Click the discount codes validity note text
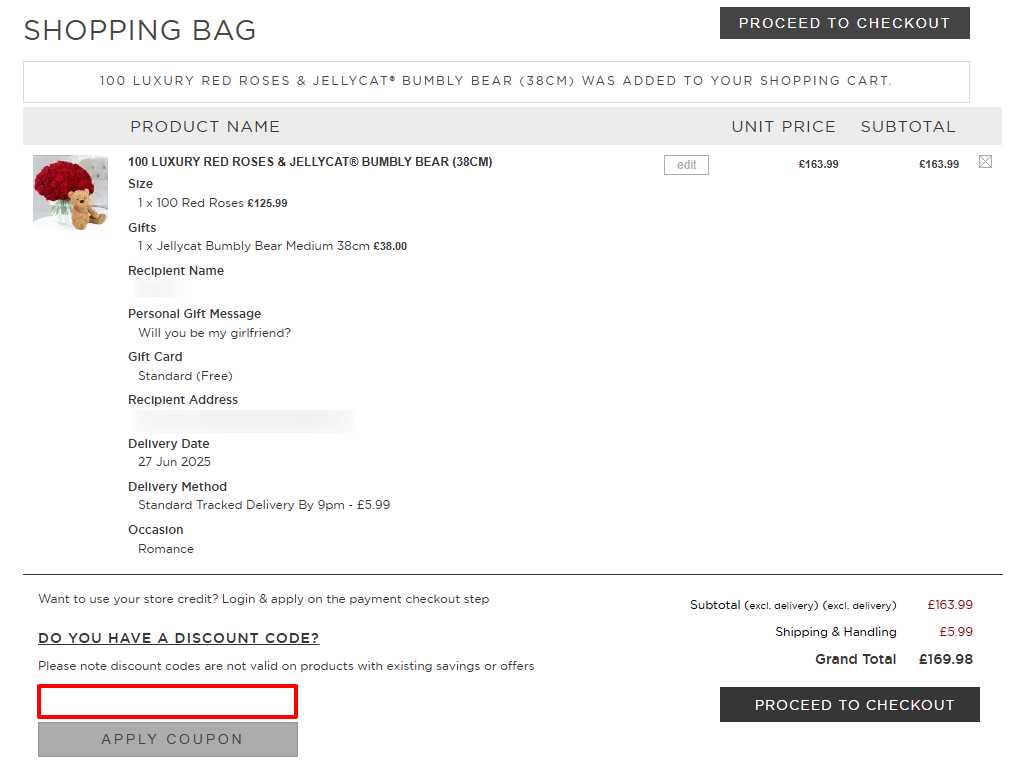This screenshot has height=768, width=1032. (x=286, y=666)
